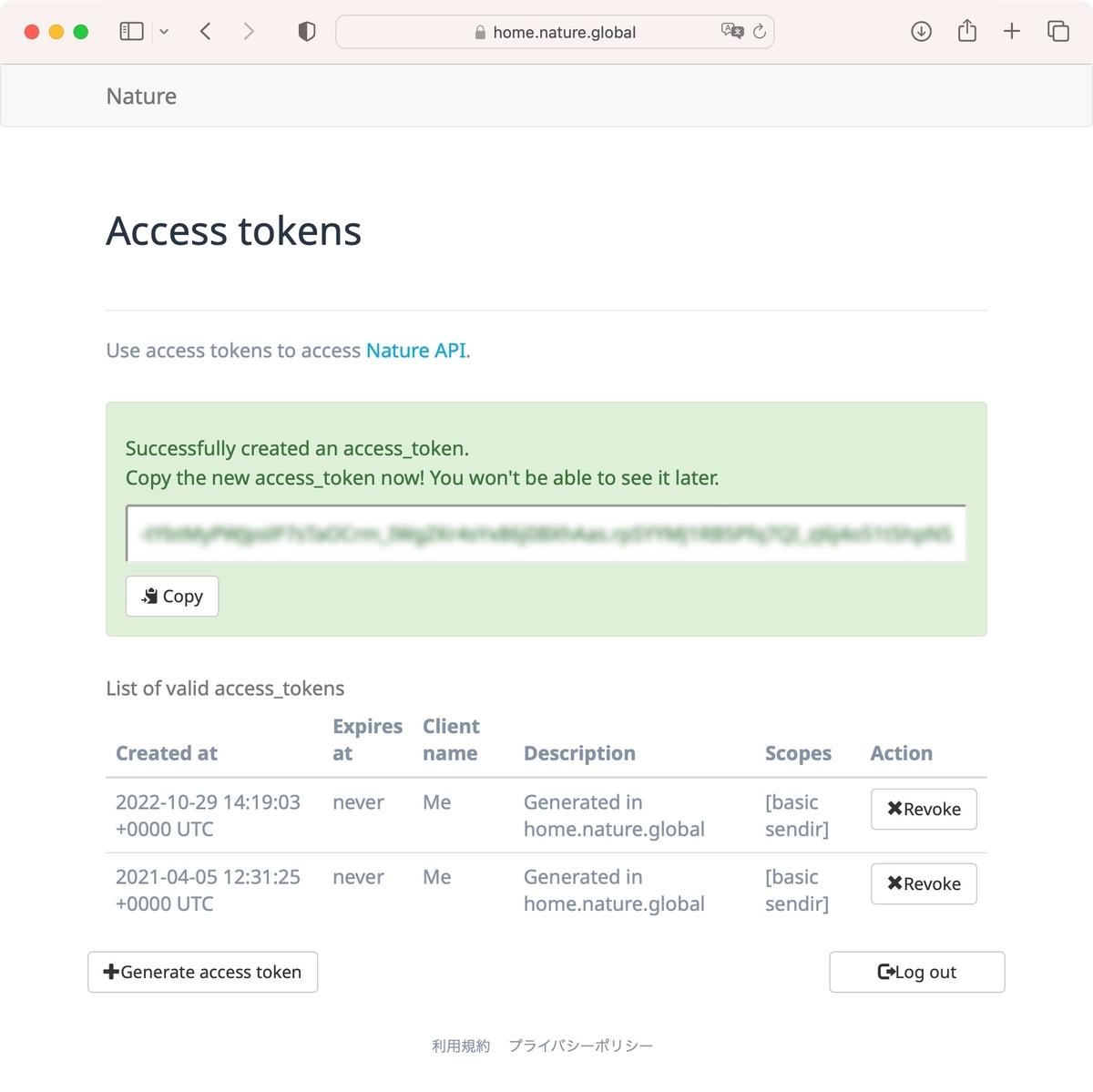This screenshot has width=1093, height=1092.
Task: Show the tab overview
Action: coord(1058,32)
